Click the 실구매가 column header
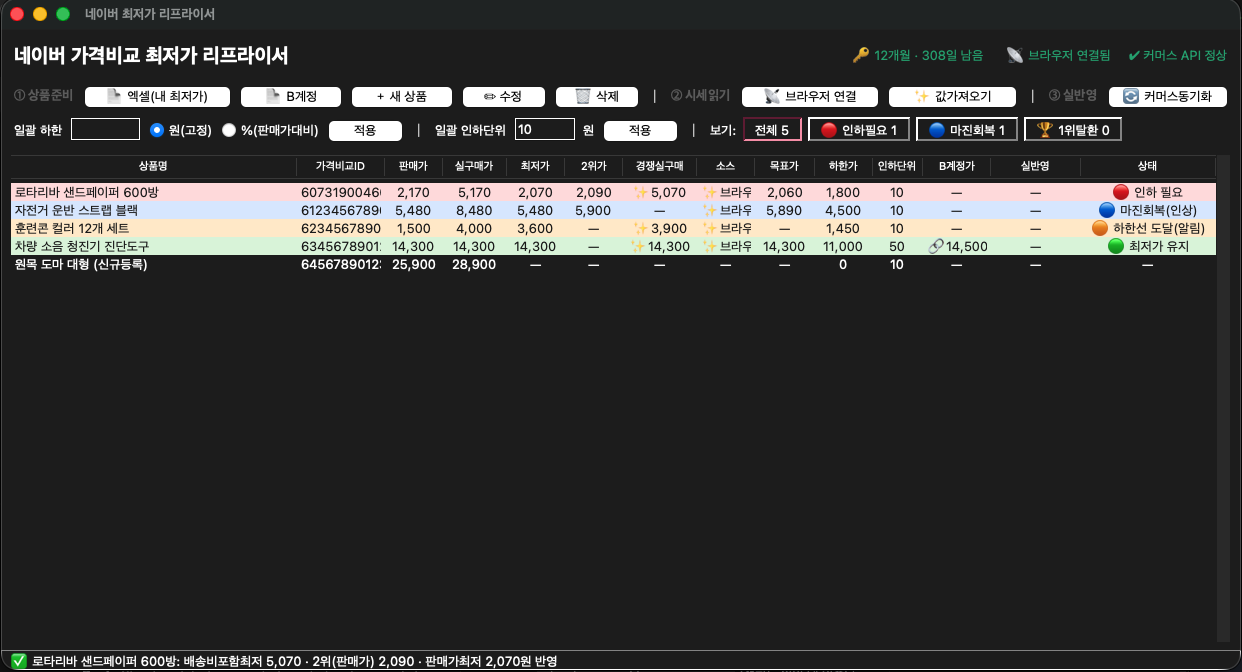 tap(474, 166)
